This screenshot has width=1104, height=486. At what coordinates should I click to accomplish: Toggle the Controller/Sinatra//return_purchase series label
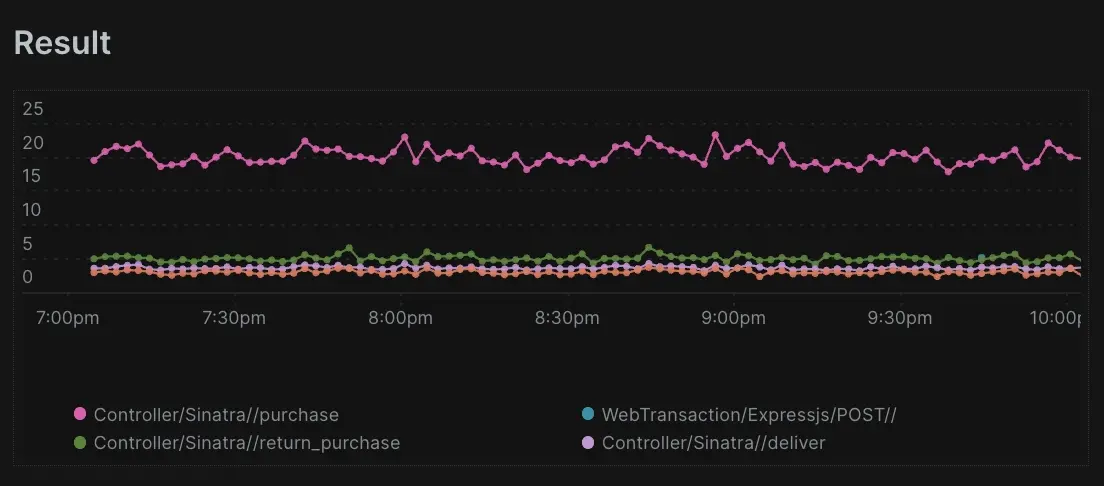(246, 442)
